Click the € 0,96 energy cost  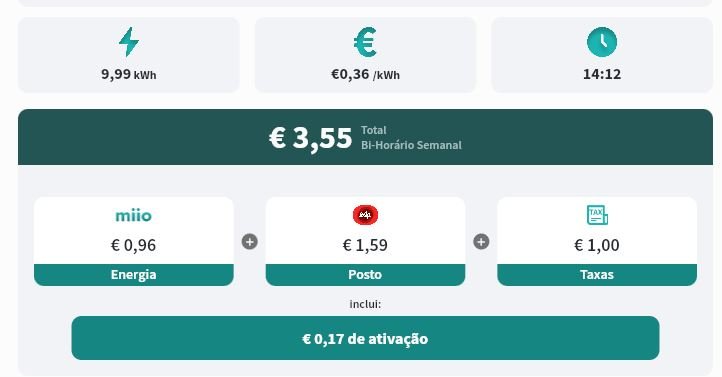click(x=134, y=245)
